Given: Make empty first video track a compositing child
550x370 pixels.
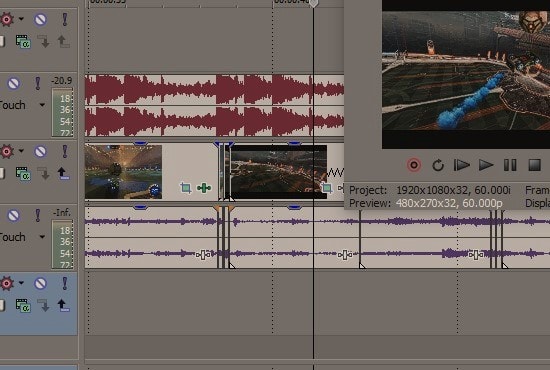Looking at the screenshot, I should tap(43, 41).
